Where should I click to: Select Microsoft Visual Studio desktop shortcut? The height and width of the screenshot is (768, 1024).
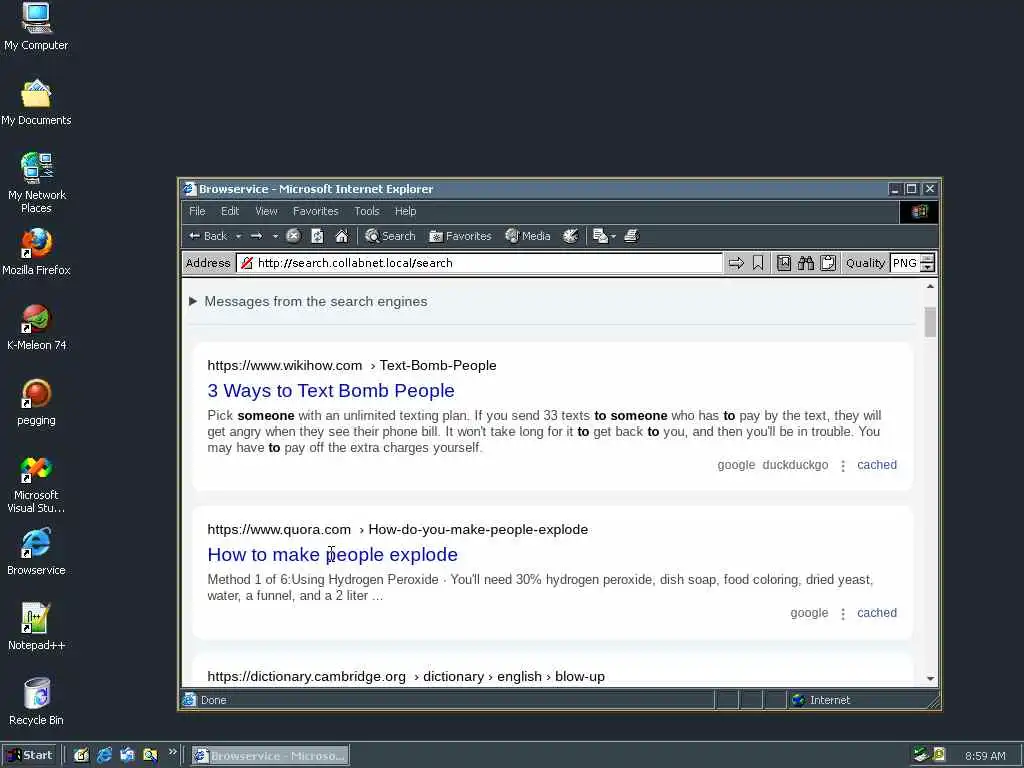point(36,485)
